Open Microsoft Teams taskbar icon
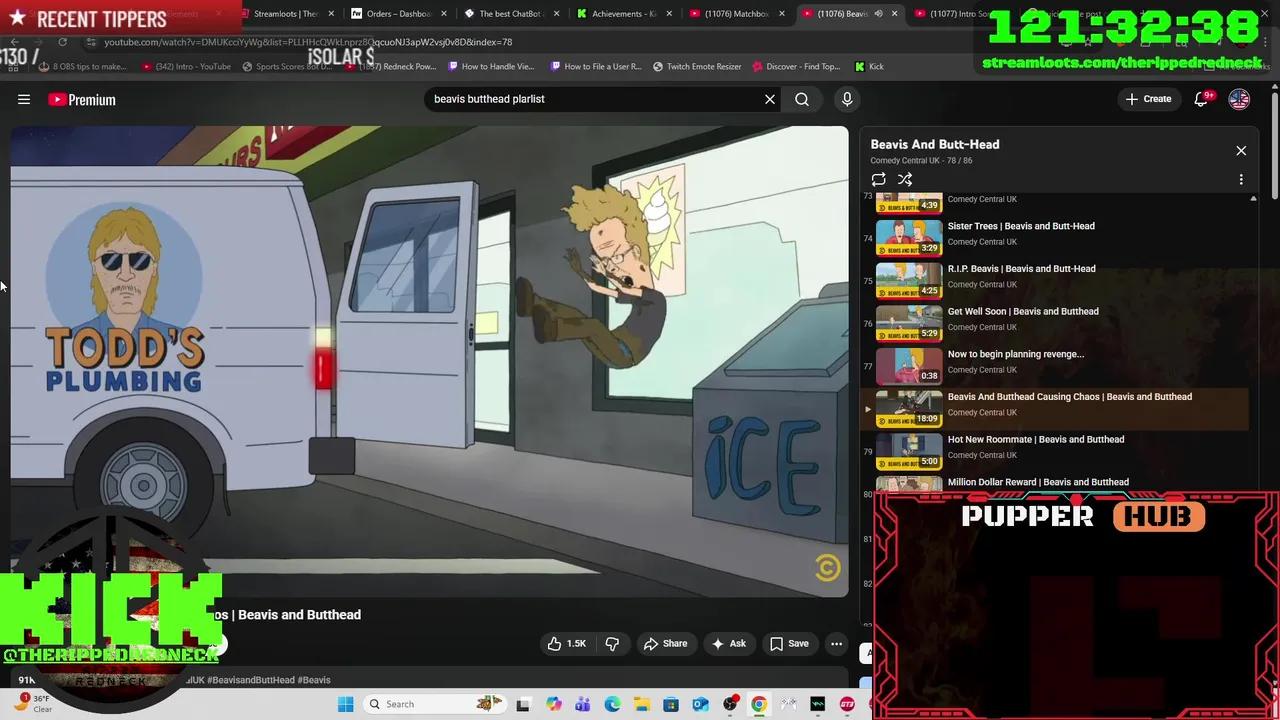Screen dimensions: 1280x720 click(583, 705)
